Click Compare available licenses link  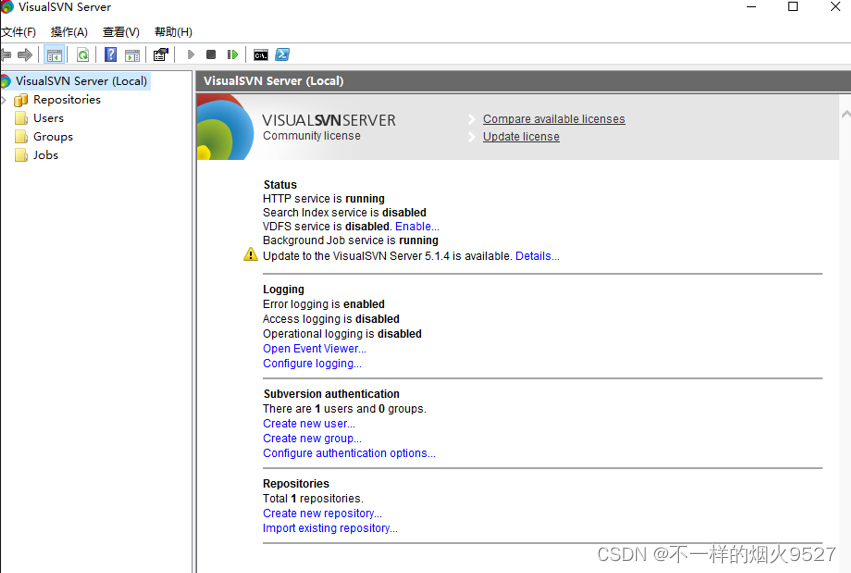click(554, 119)
